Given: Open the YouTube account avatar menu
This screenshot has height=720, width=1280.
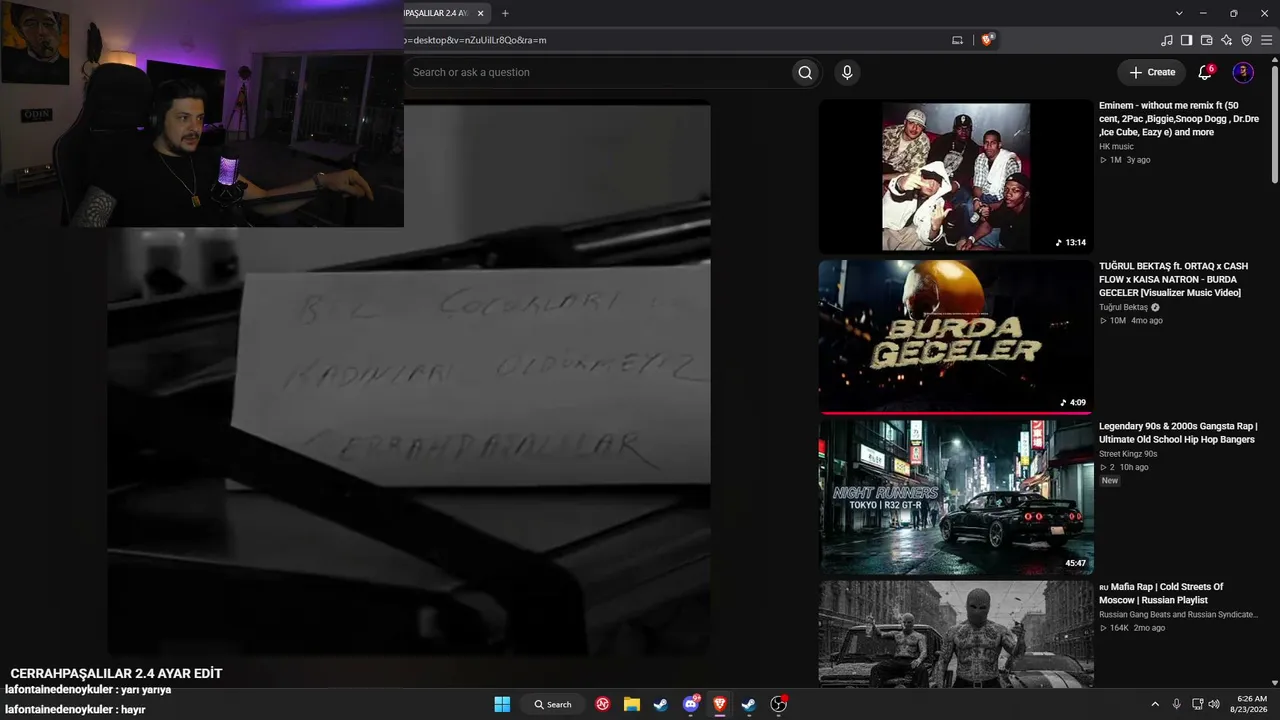Looking at the screenshot, I should (1243, 72).
